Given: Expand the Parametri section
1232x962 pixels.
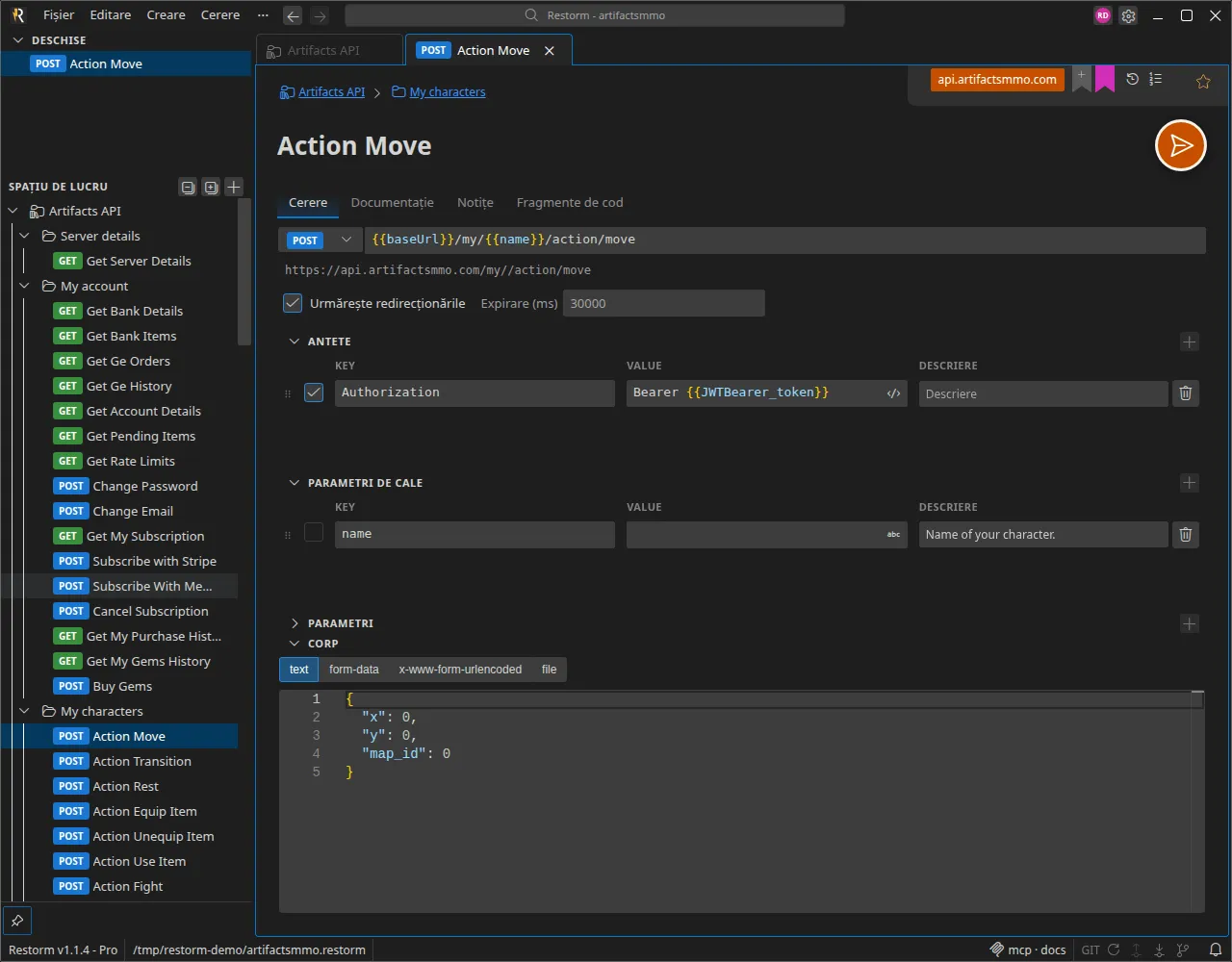Looking at the screenshot, I should tap(295, 623).
